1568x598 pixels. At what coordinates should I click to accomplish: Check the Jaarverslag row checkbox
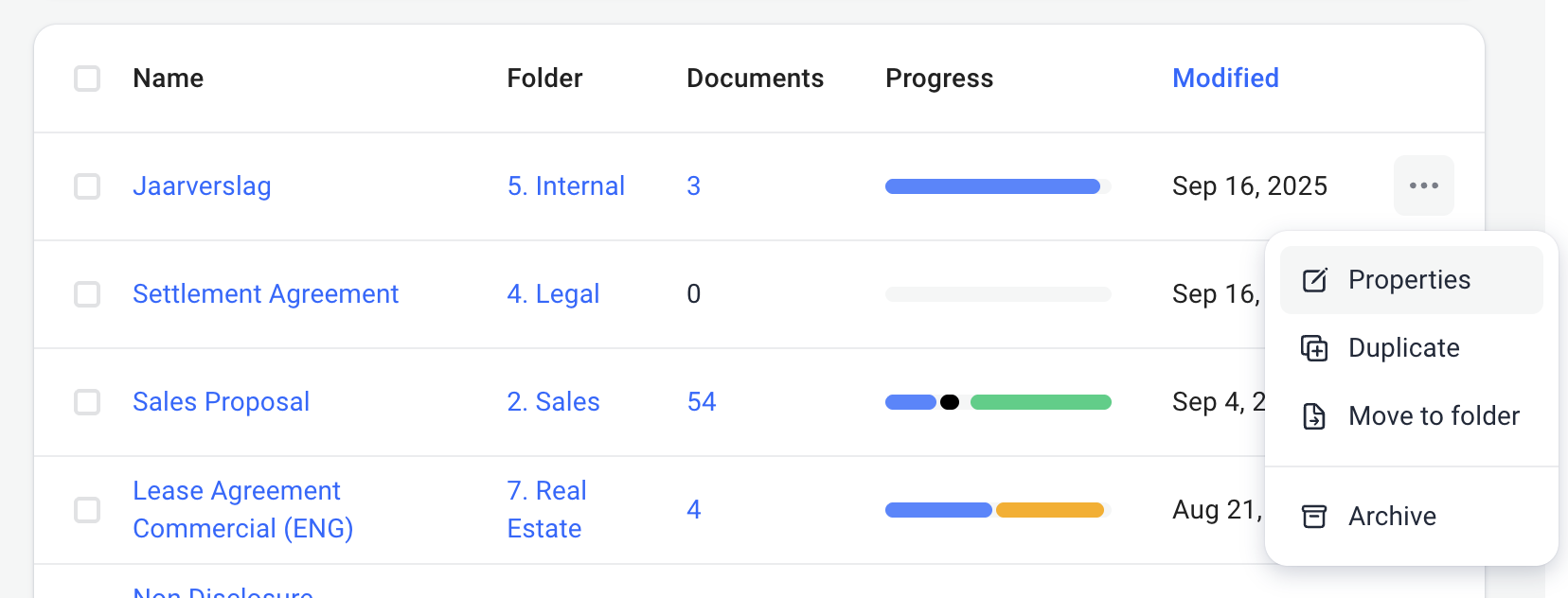point(87,186)
